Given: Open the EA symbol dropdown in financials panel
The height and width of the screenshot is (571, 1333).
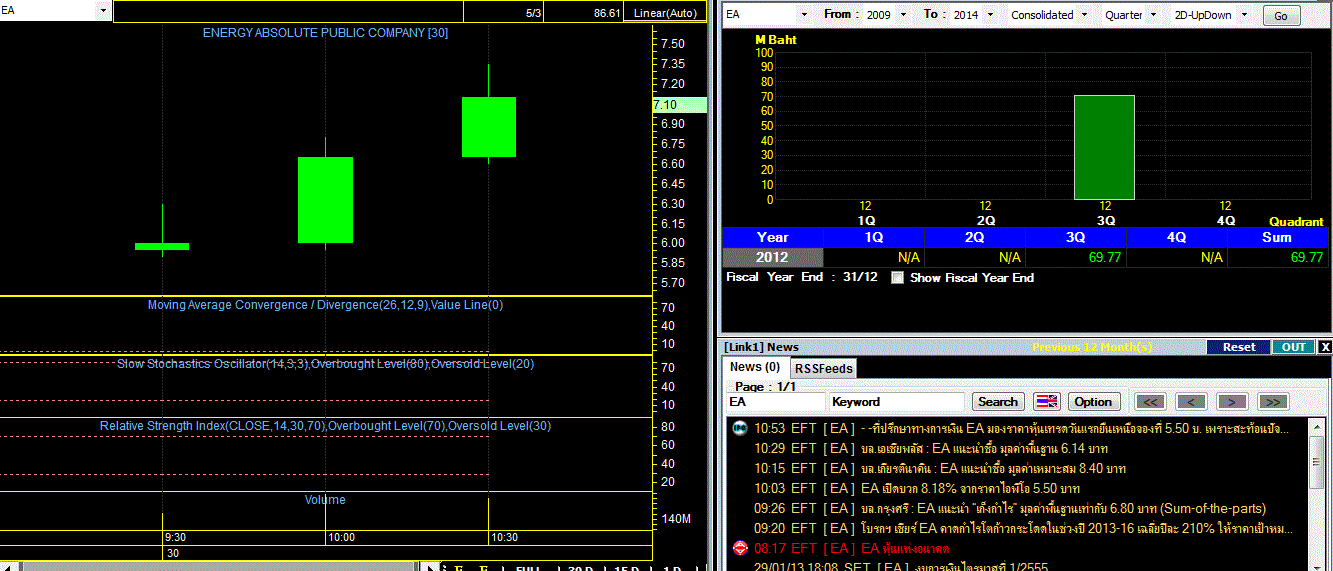Looking at the screenshot, I should pyautogui.click(x=803, y=15).
